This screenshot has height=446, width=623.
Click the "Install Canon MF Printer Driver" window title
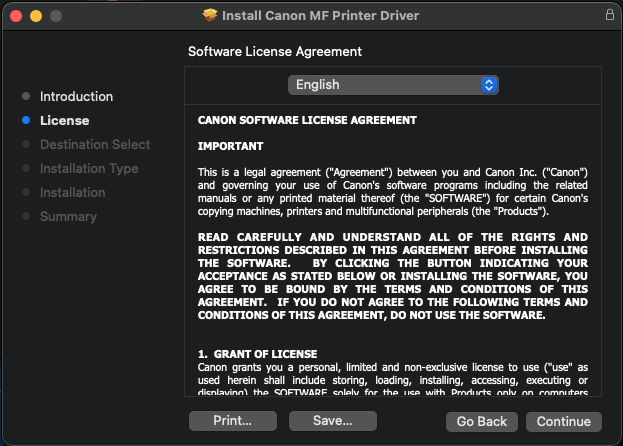point(320,15)
